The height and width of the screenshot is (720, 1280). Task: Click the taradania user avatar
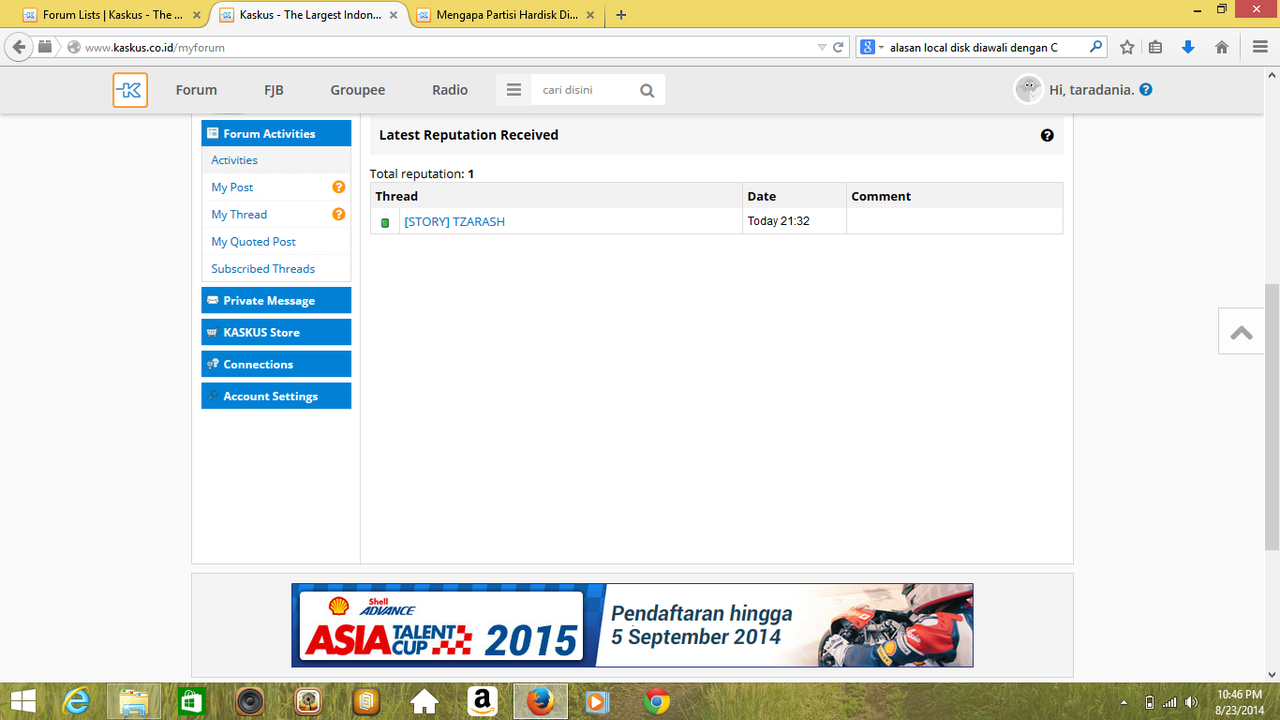click(x=1028, y=89)
